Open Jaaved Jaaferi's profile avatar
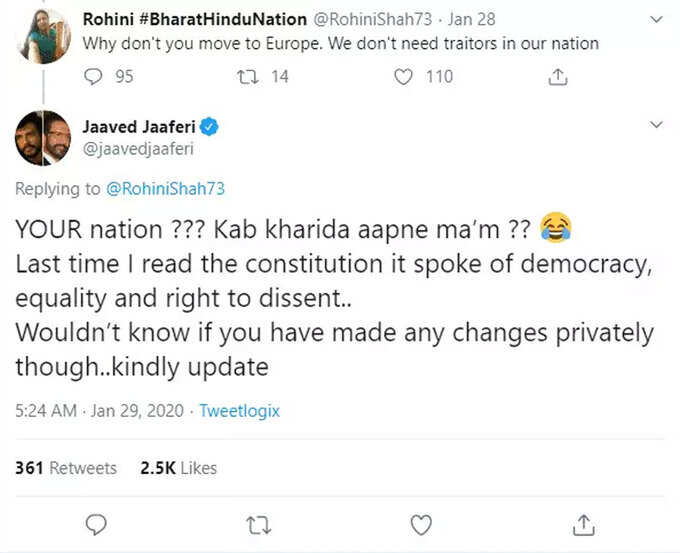 (43, 138)
